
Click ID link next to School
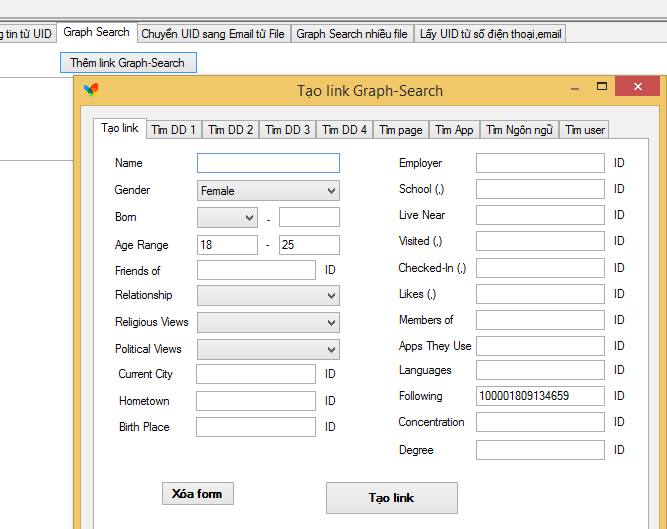[619, 189]
